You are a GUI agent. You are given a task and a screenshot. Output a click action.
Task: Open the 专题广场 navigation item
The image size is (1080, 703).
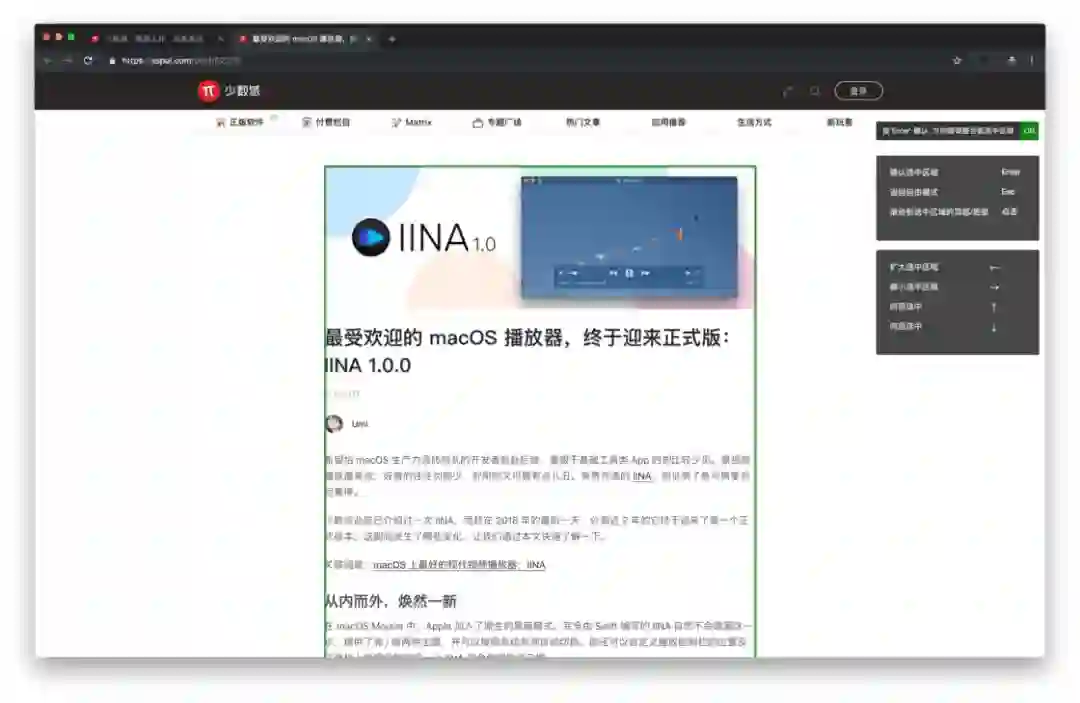497,123
